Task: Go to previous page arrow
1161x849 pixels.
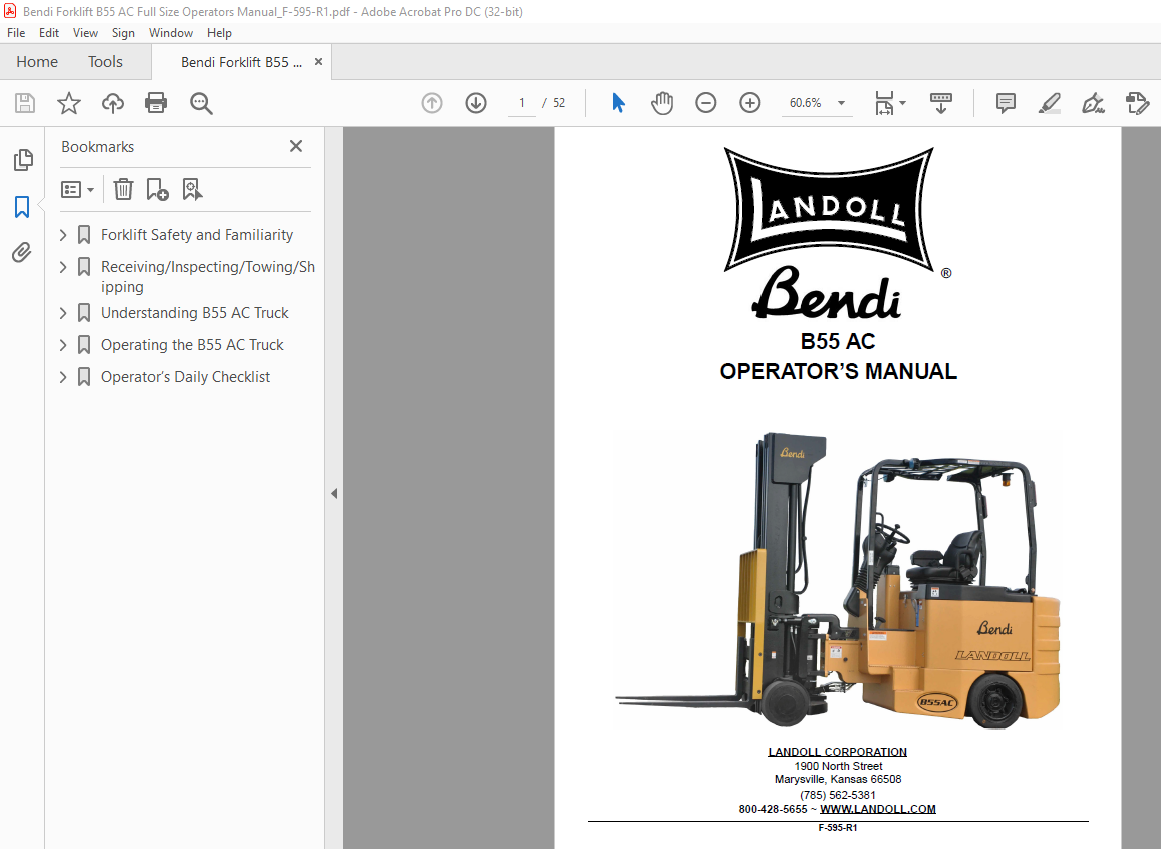Action: [432, 103]
